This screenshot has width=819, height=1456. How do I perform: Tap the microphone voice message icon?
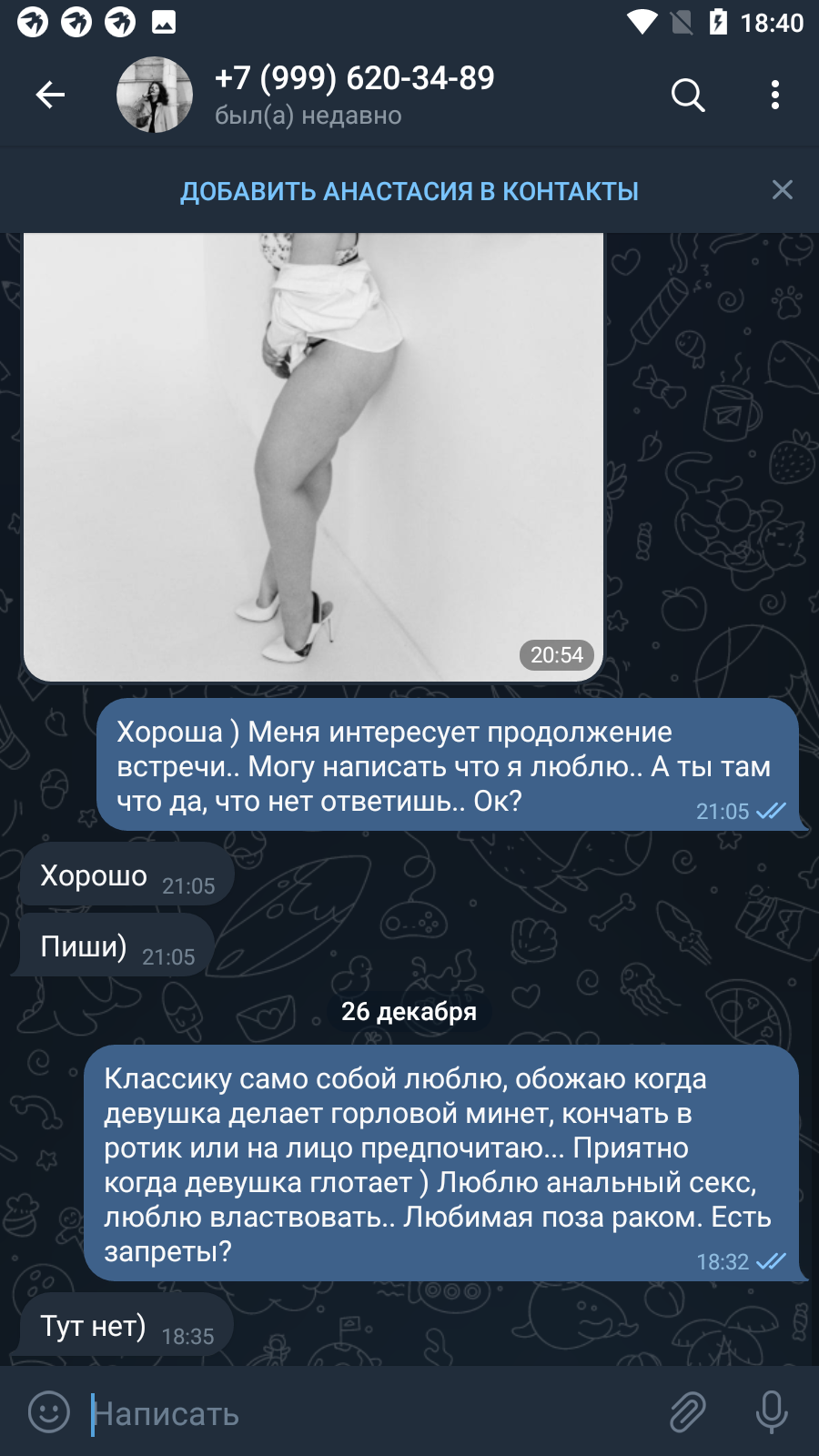pyautogui.click(x=772, y=1412)
